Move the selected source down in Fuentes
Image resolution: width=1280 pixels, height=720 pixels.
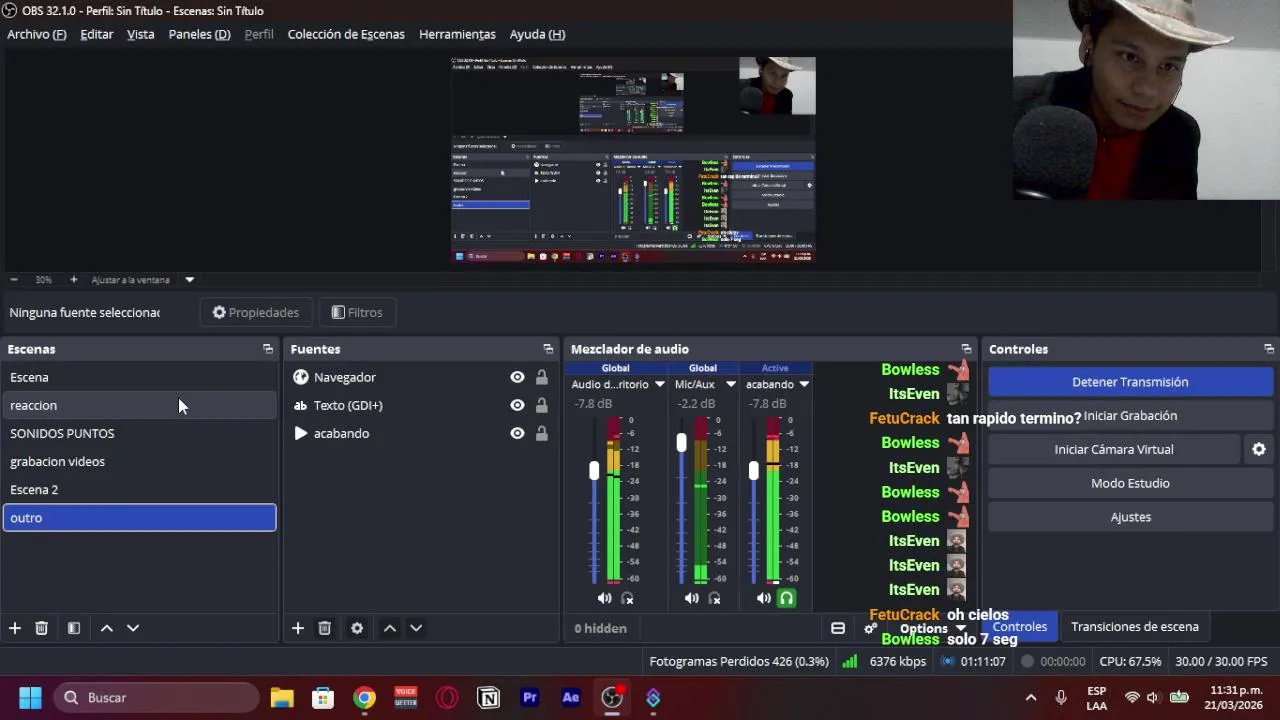(416, 628)
